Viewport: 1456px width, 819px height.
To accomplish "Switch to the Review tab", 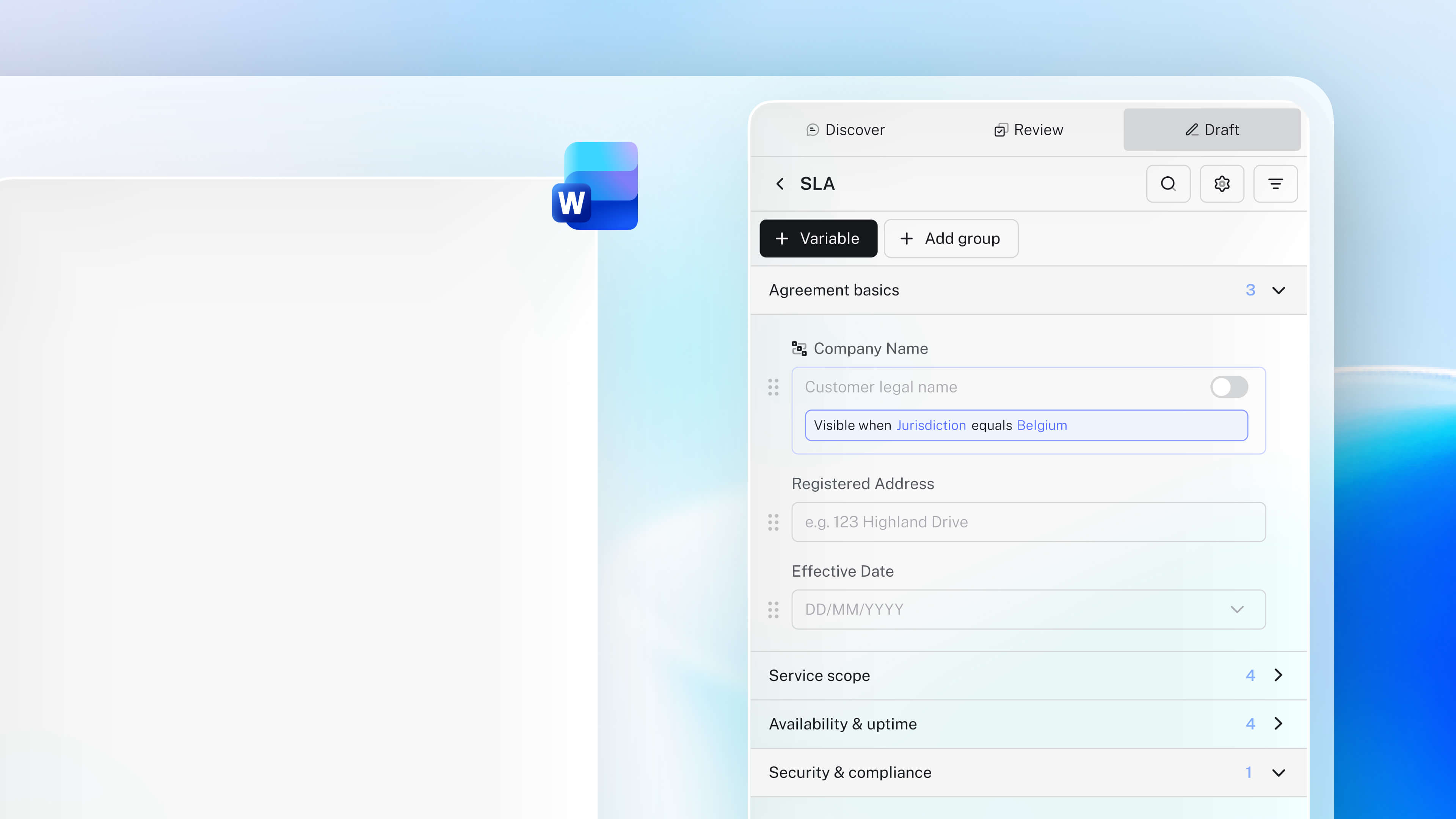I will click(x=1029, y=130).
